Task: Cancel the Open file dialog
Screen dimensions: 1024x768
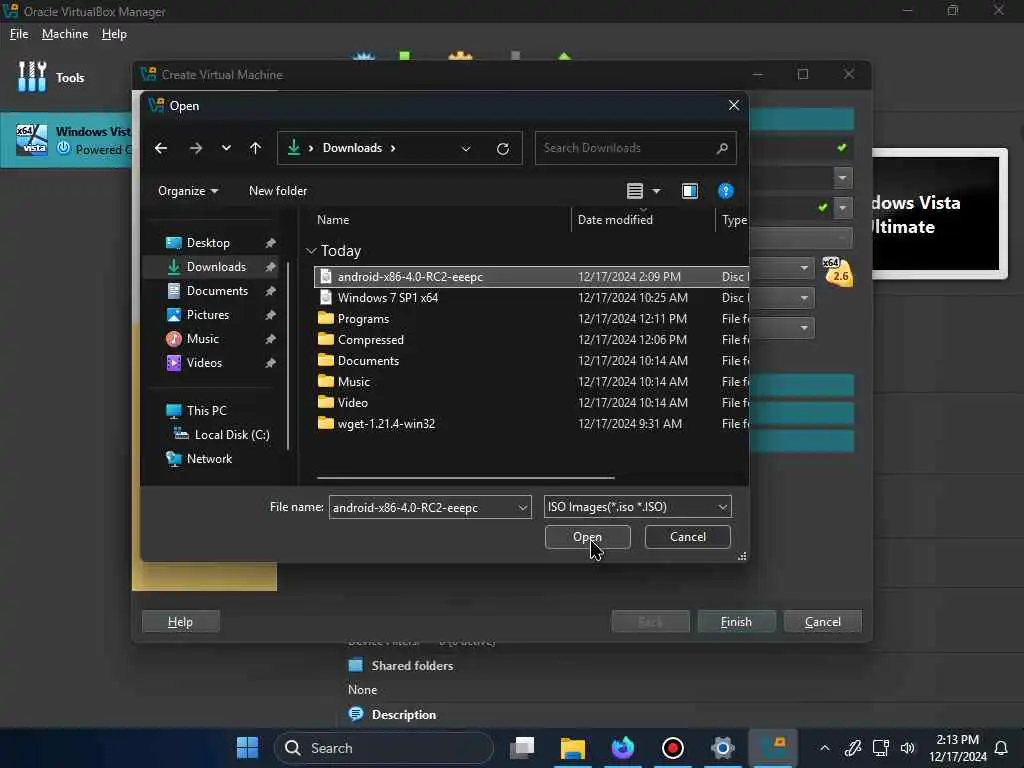Action: [687, 537]
